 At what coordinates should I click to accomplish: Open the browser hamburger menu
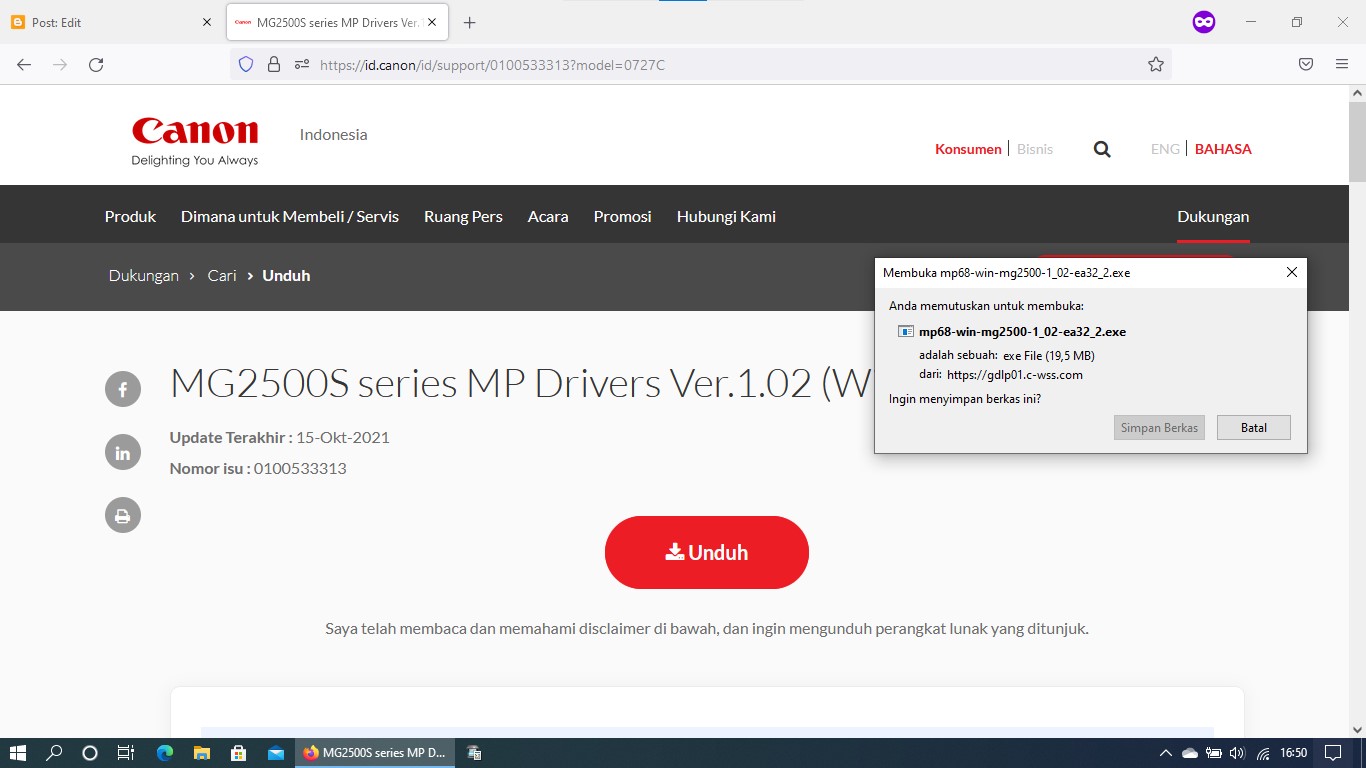click(1341, 63)
